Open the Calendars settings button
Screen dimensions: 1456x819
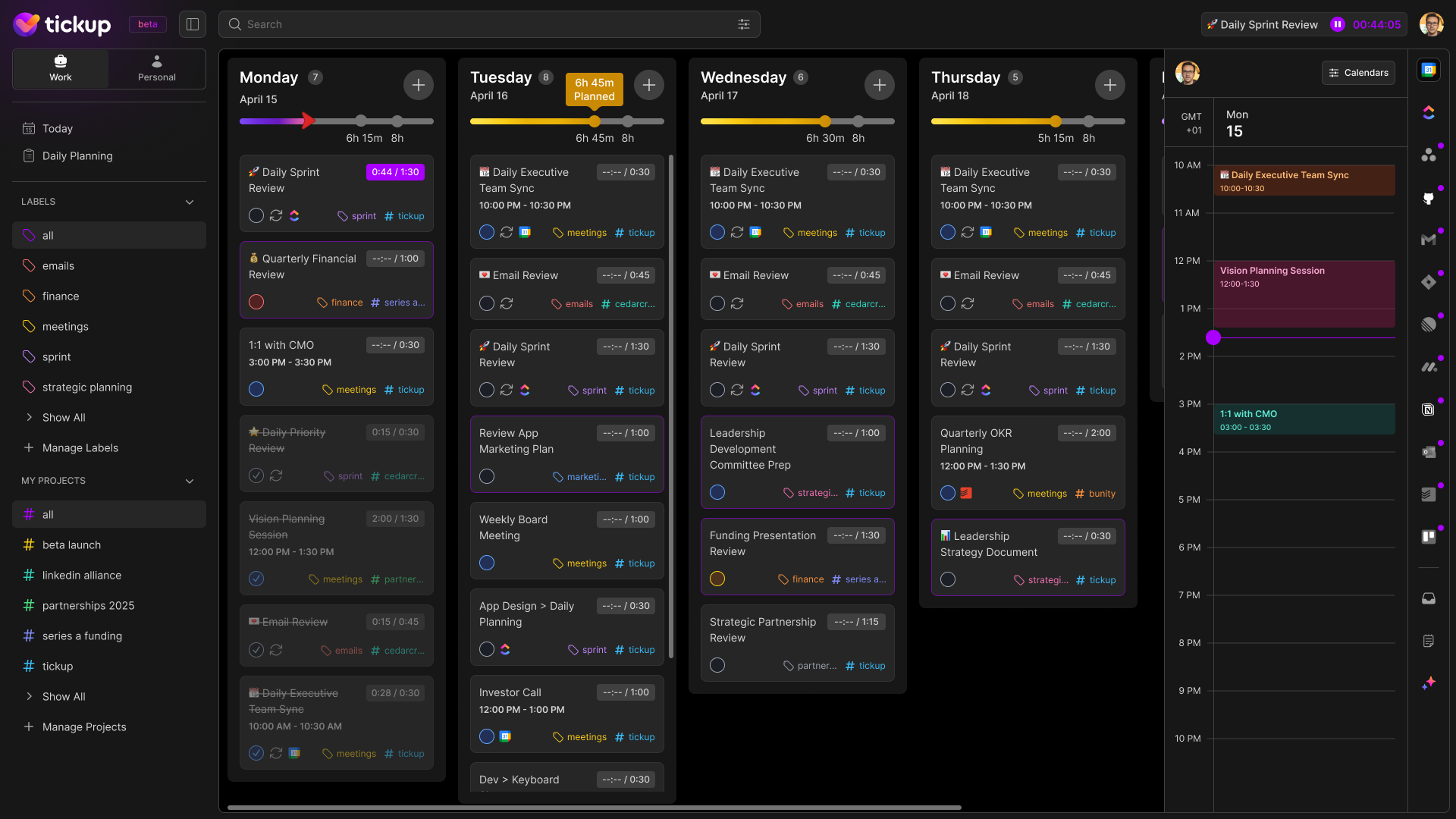1357,73
